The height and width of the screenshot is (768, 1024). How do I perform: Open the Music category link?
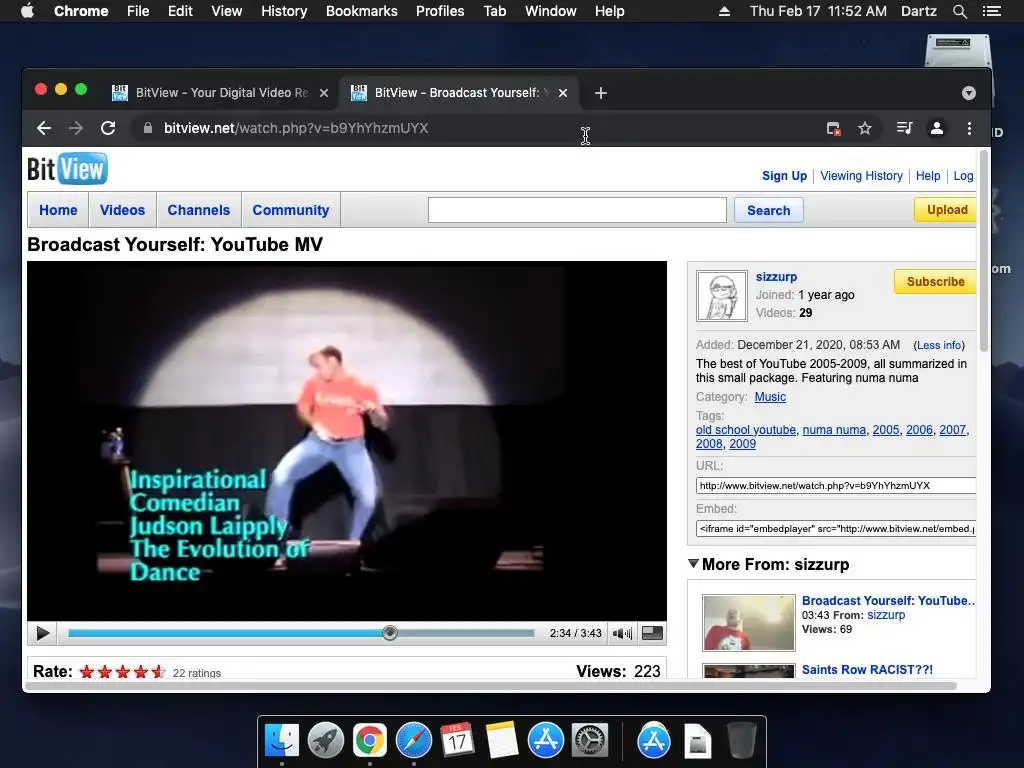770,396
